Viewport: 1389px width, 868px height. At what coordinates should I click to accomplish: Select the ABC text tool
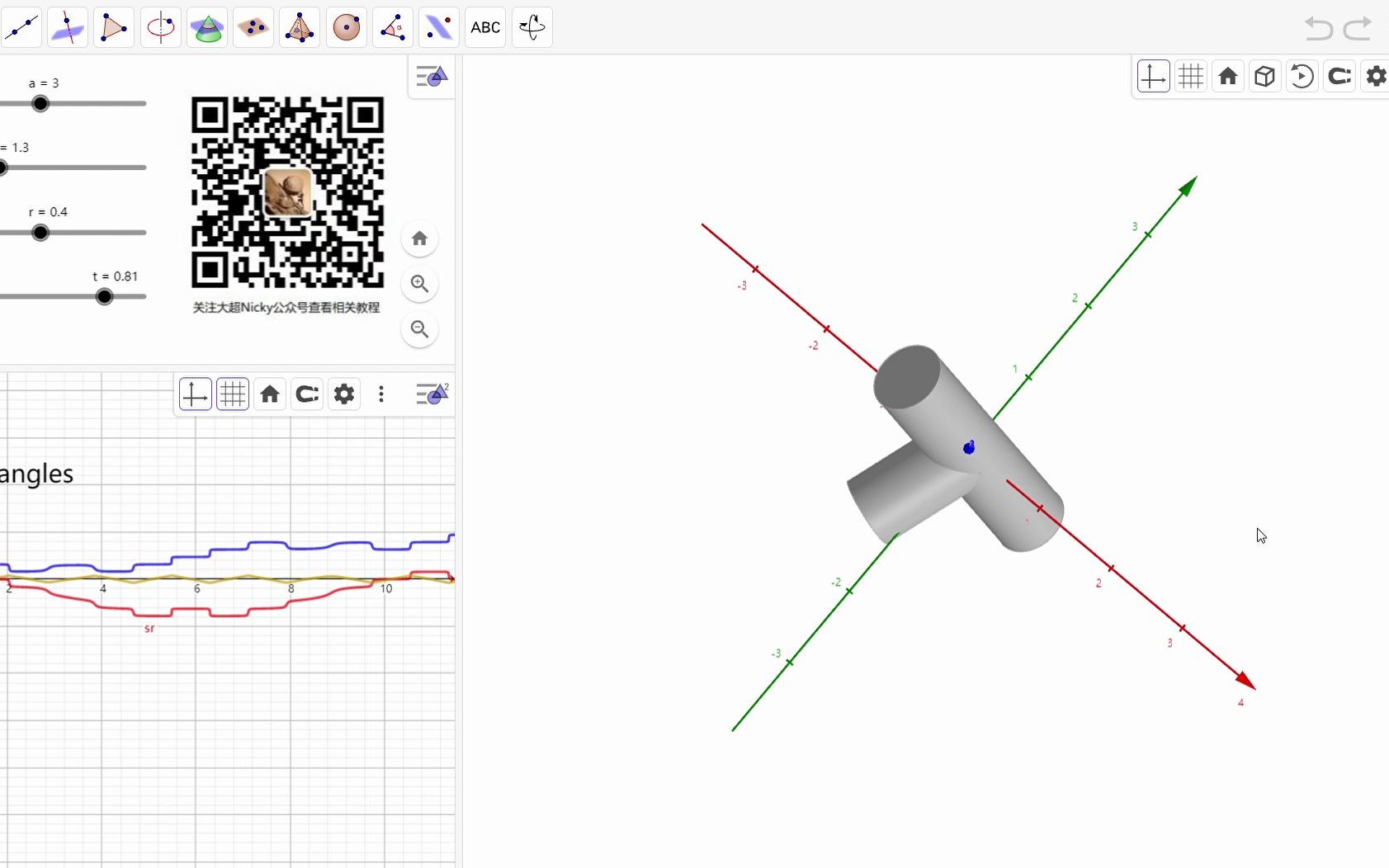click(x=485, y=26)
